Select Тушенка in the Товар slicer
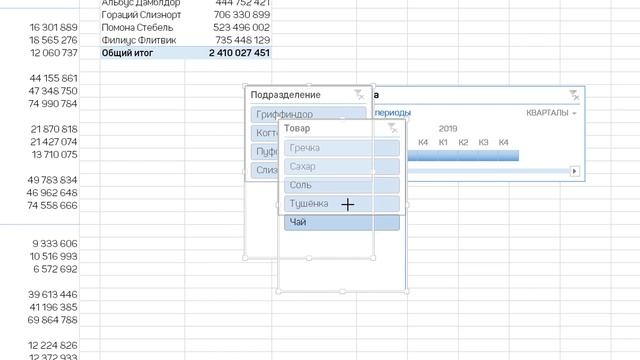The height and width of the screenshot is (360, 640). click(x=342, y=204)
